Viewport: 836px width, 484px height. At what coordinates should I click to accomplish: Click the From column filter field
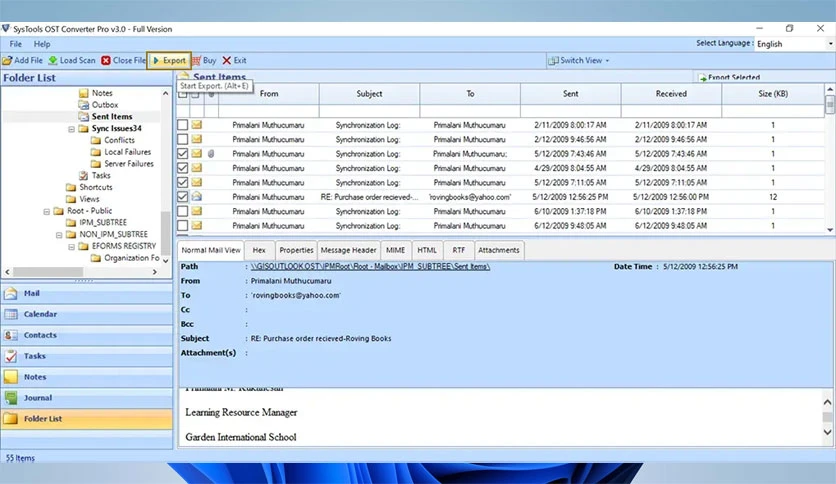269,111
